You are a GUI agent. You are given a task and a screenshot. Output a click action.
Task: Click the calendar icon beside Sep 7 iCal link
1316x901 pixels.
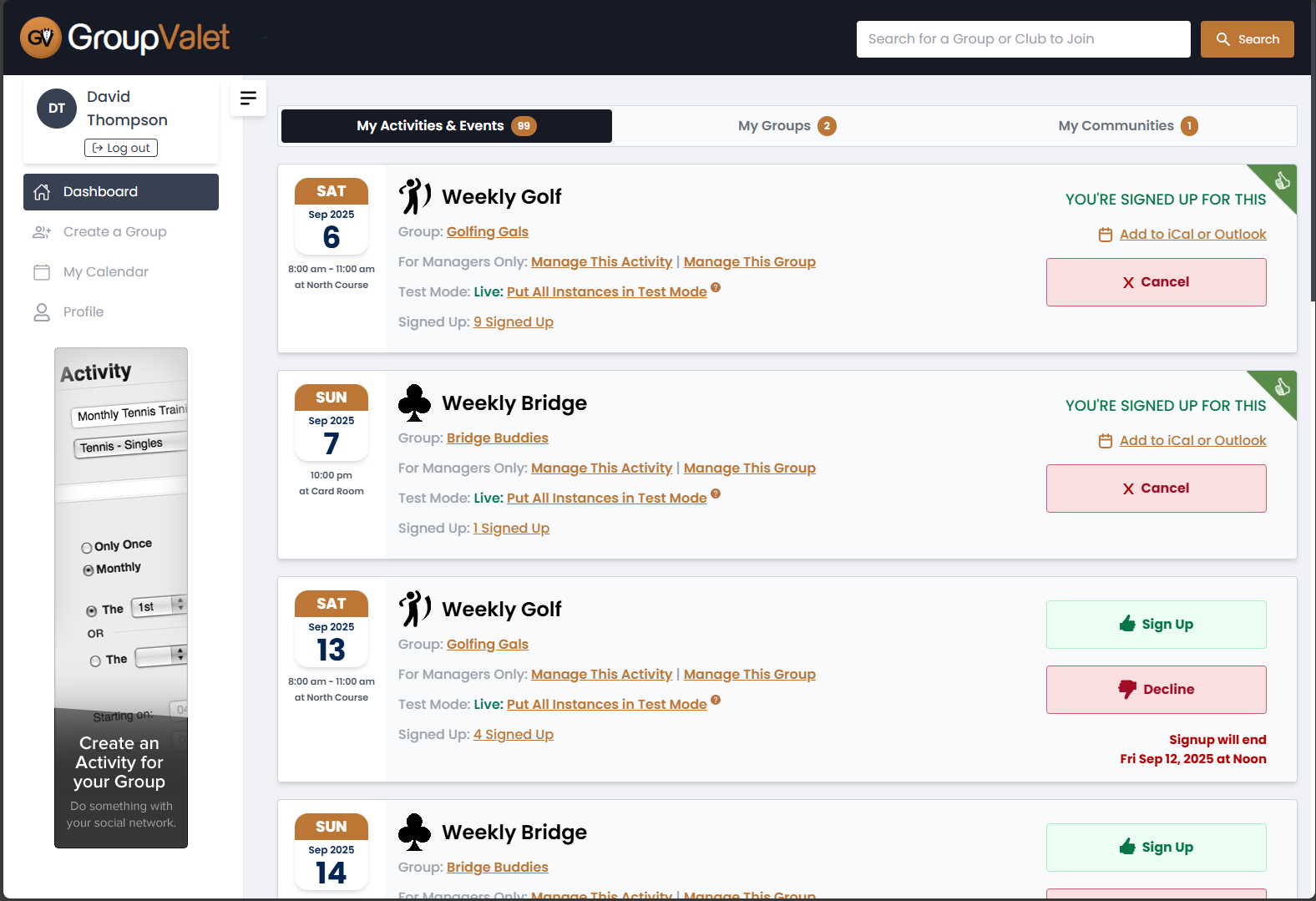[x=1106, y=441]
